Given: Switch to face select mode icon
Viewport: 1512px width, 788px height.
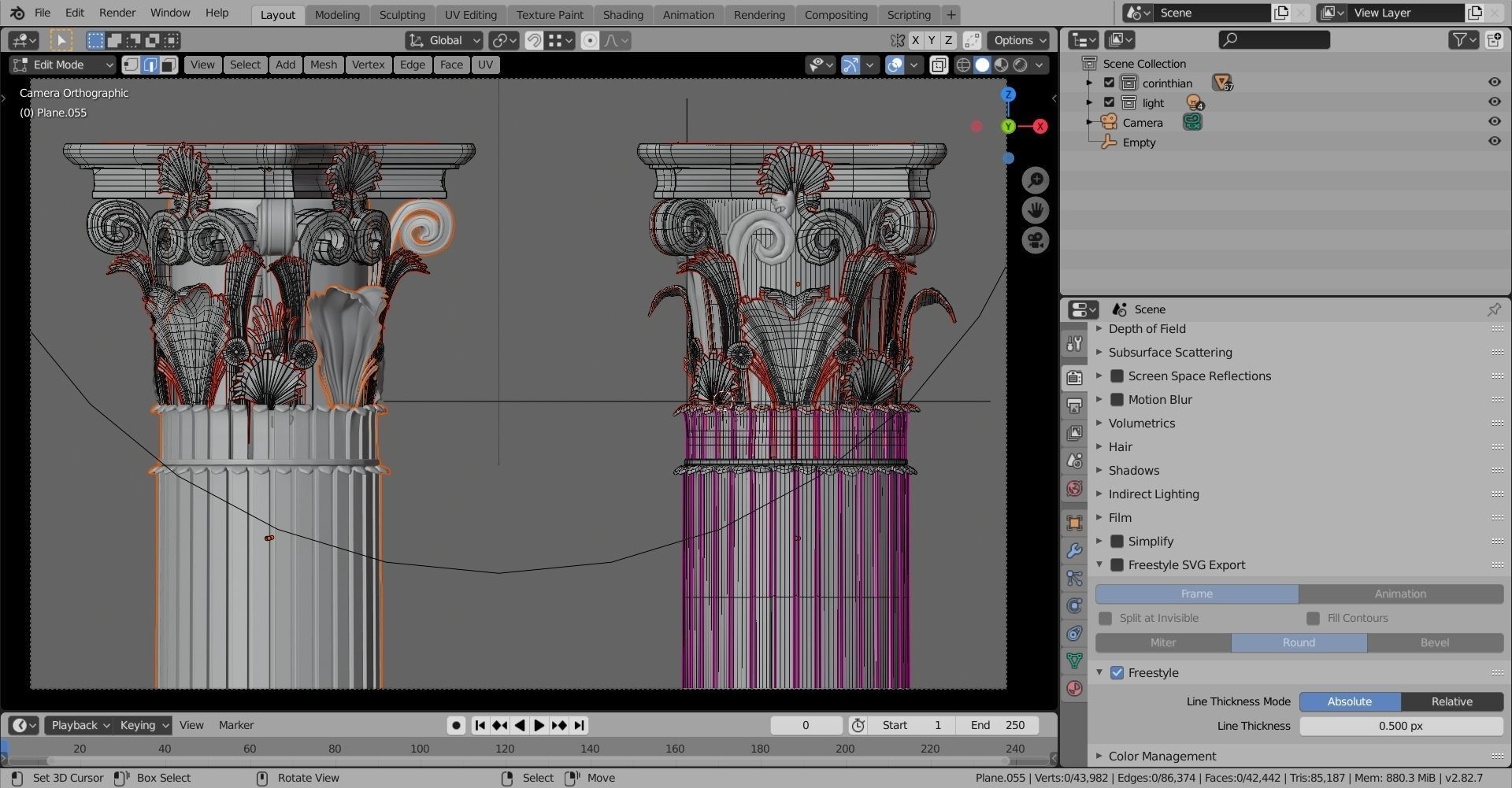Looking at the screenshot, I should coord(169,65).
